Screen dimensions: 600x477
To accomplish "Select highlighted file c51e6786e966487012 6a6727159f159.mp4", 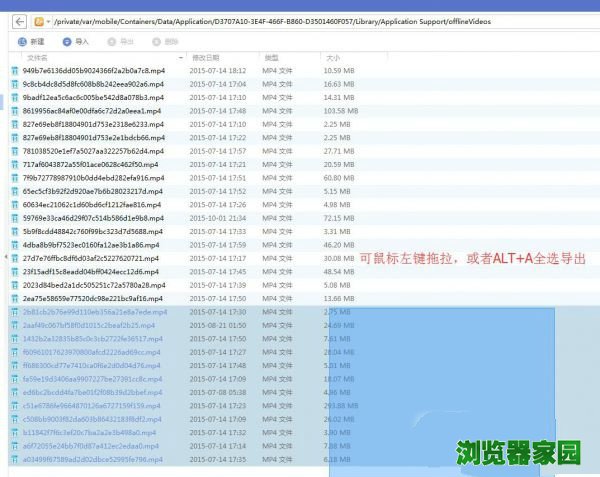I will pyautogui.click(x=91, y=406).
